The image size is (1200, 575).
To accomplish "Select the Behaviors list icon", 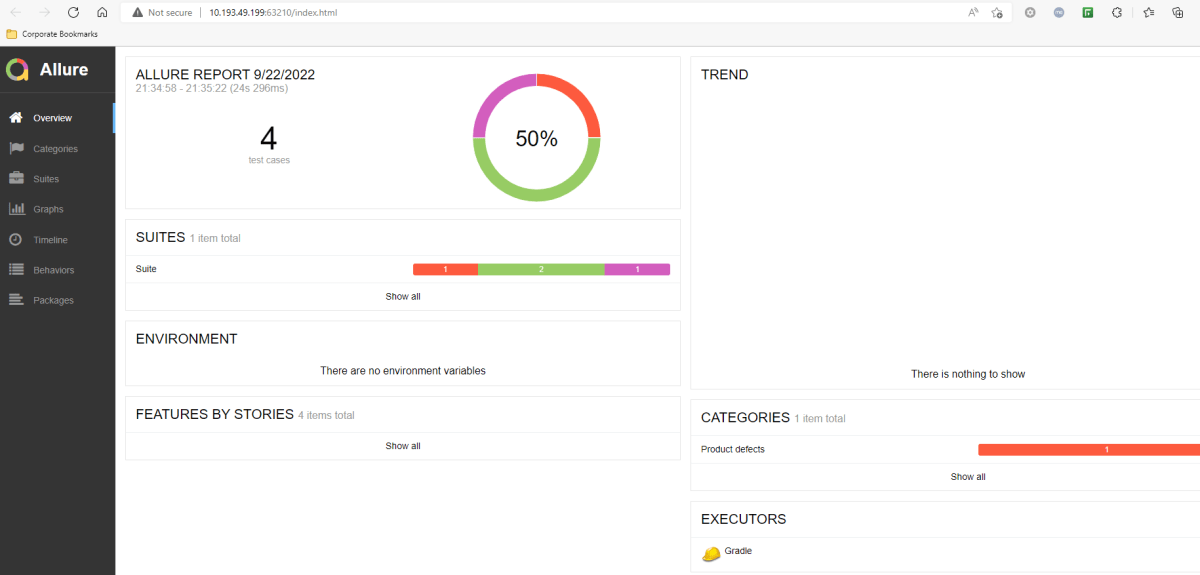I will tap(16, 270).
